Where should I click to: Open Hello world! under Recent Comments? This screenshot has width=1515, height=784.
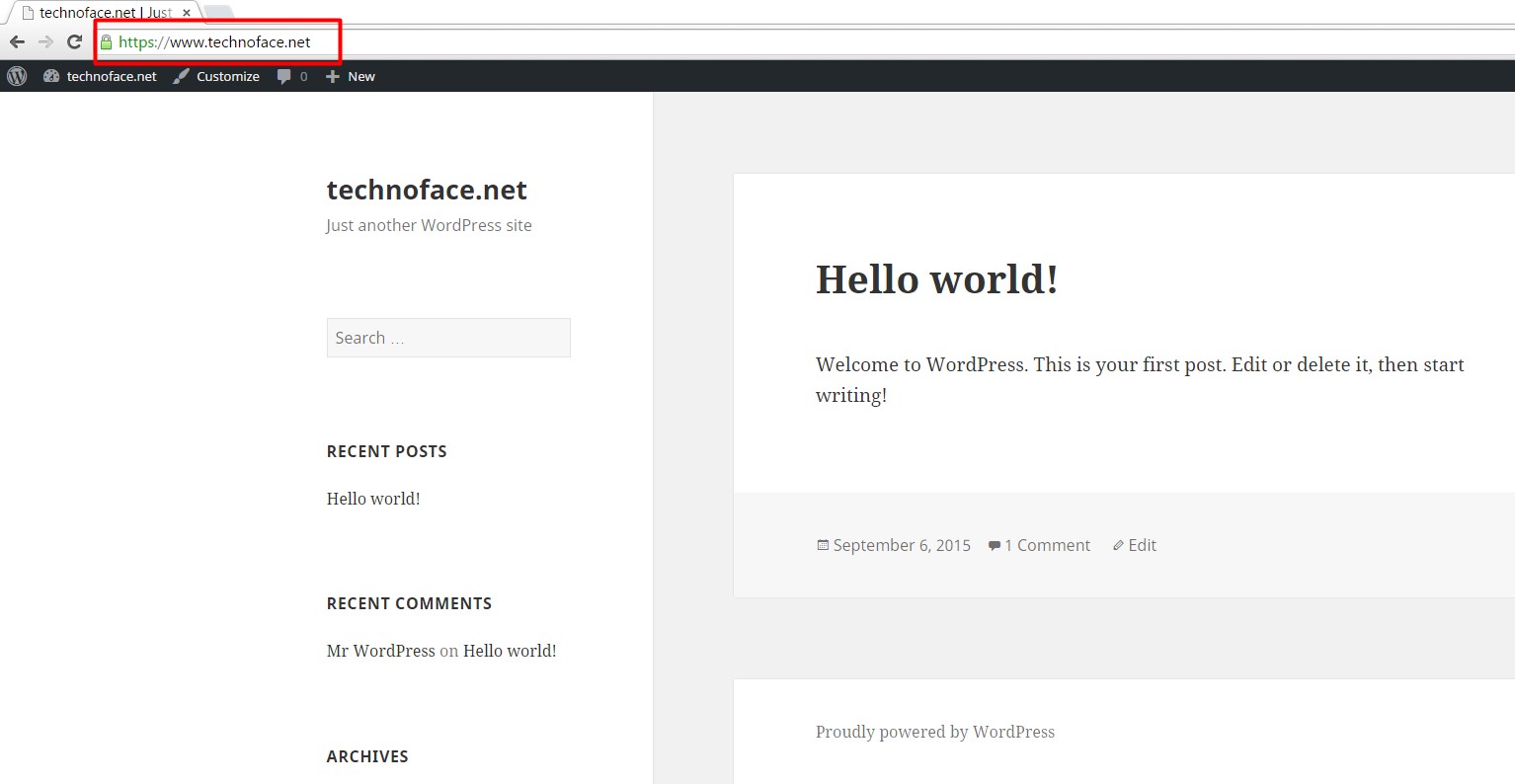510,651
